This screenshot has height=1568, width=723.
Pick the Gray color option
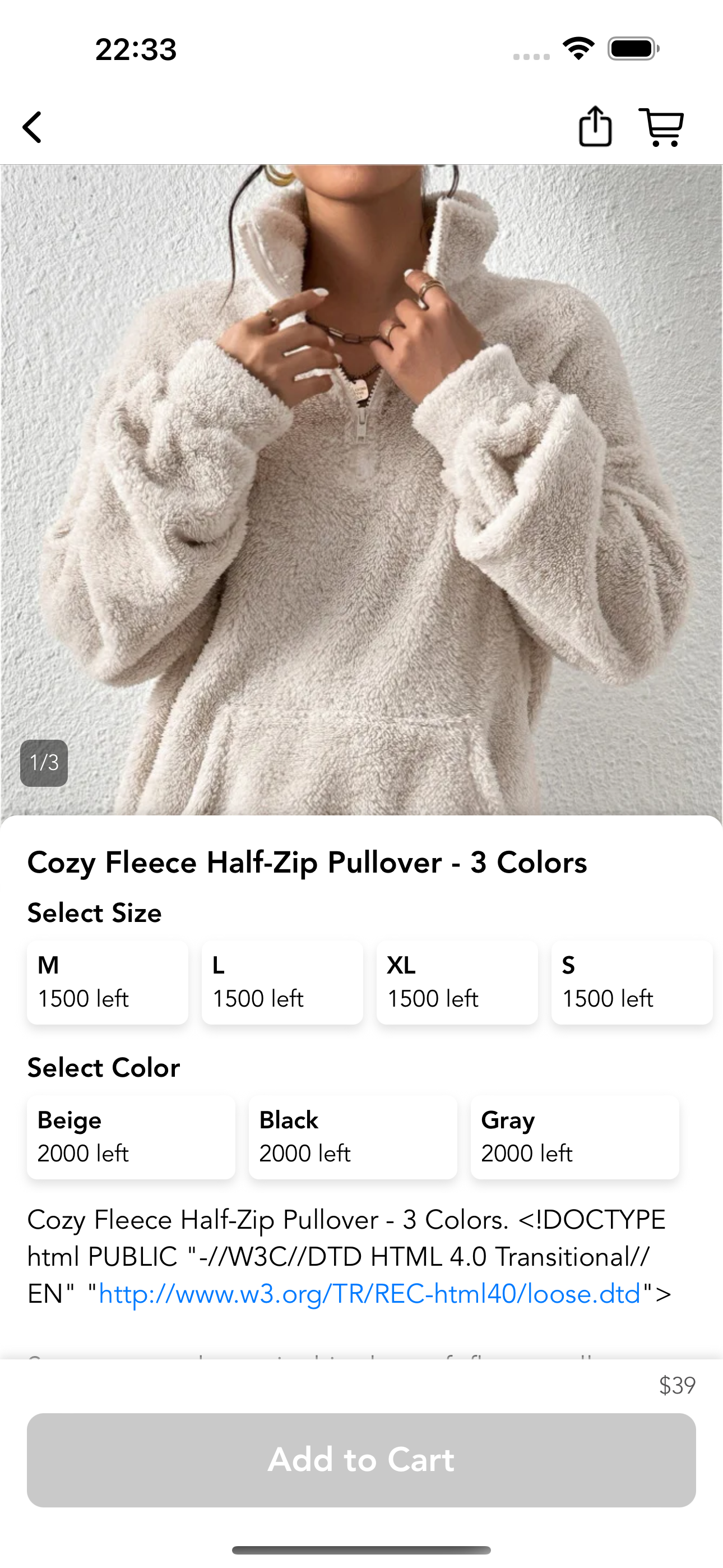click(574, 1136)
